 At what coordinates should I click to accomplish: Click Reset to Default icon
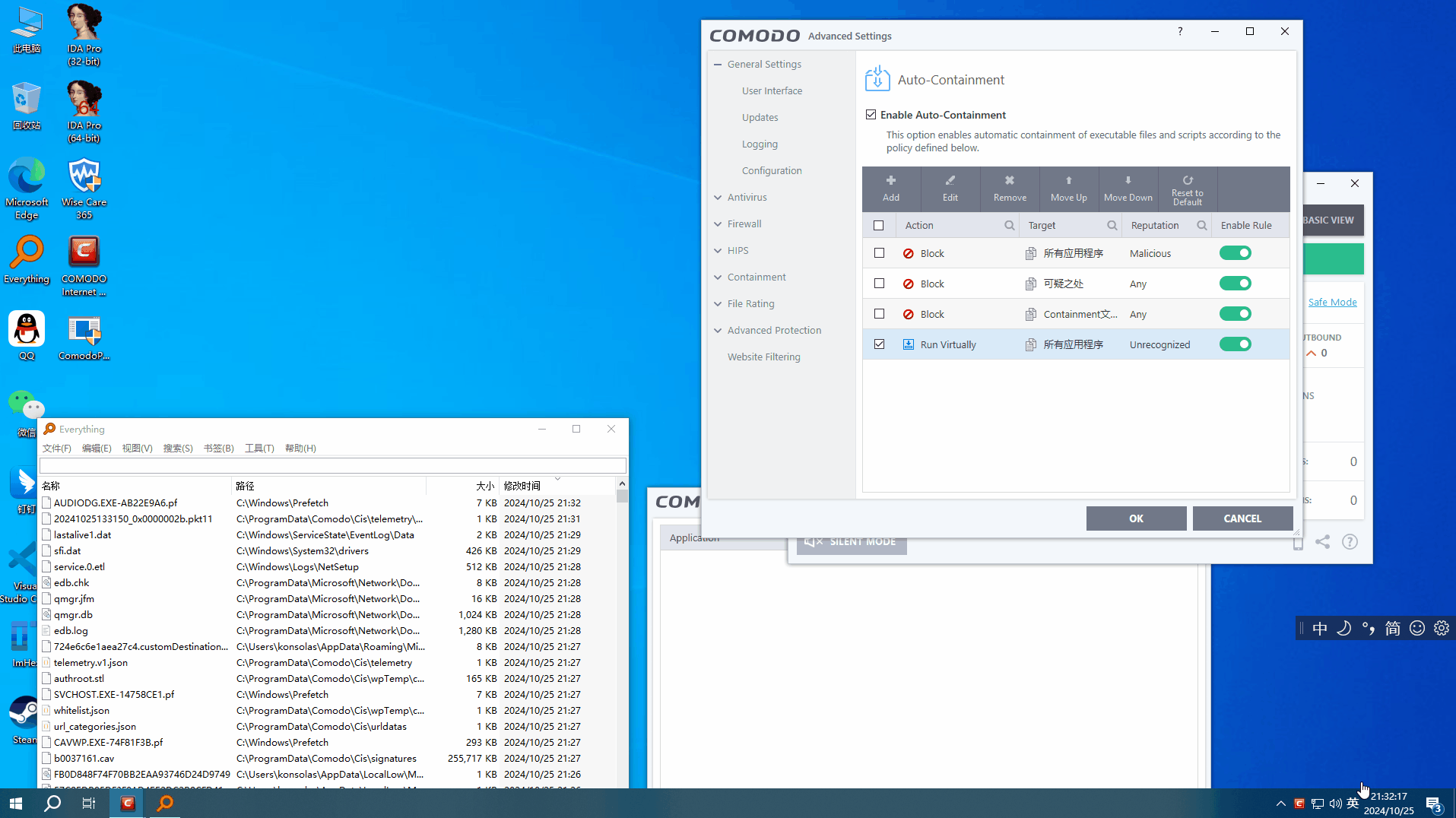pos(1187,181)
